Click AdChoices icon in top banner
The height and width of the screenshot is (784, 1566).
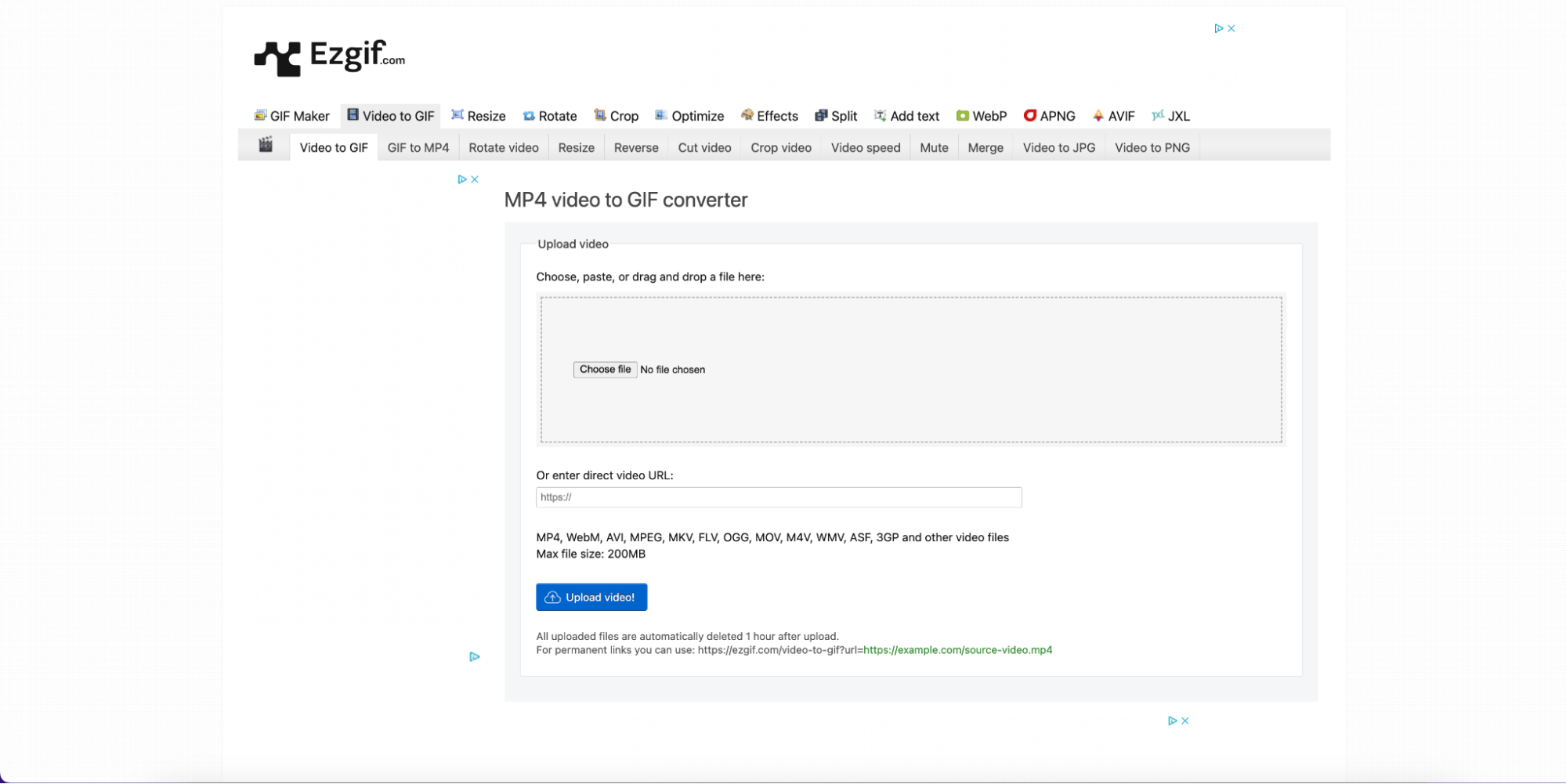[x=1219, y=28]
